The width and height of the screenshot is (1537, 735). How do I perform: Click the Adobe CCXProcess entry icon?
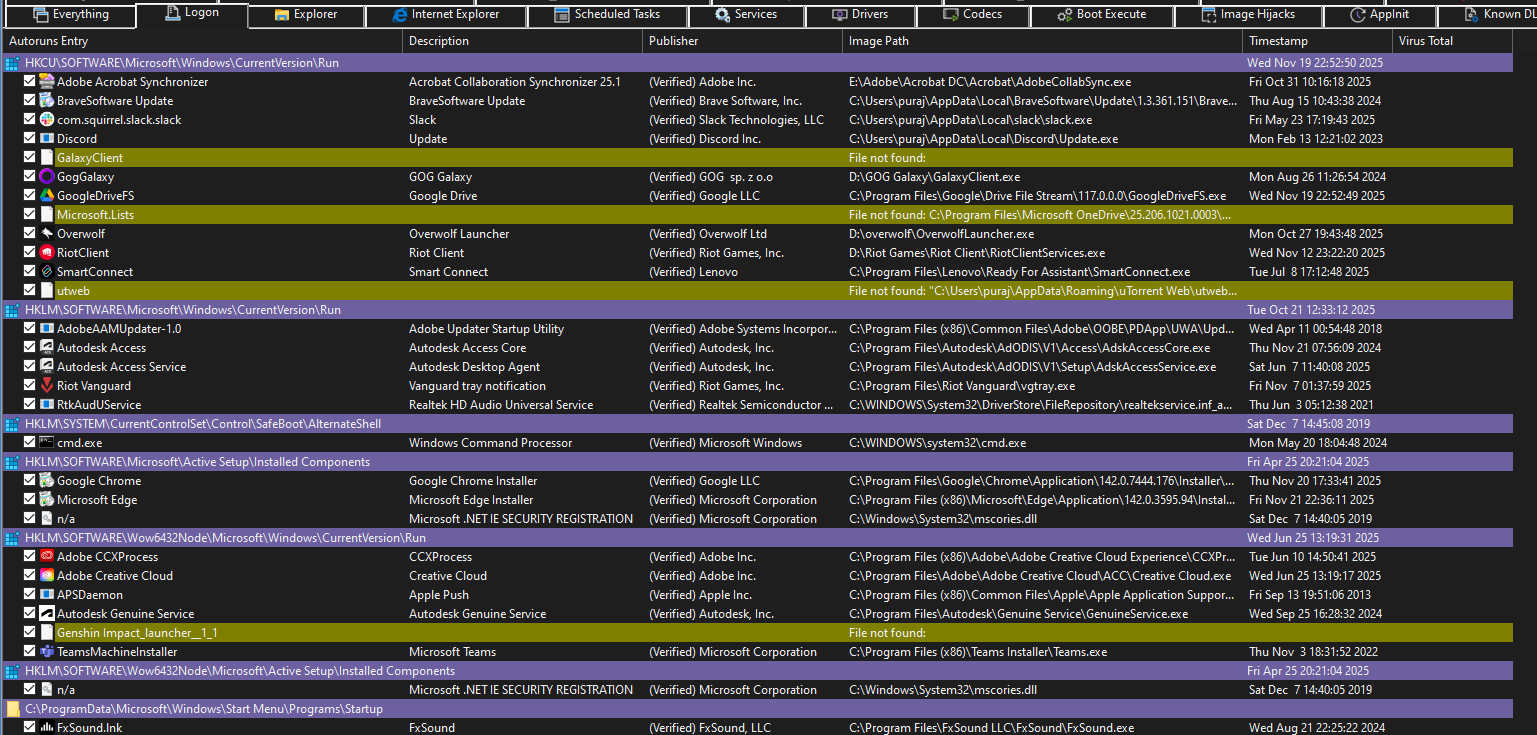(x=46, y=557)
